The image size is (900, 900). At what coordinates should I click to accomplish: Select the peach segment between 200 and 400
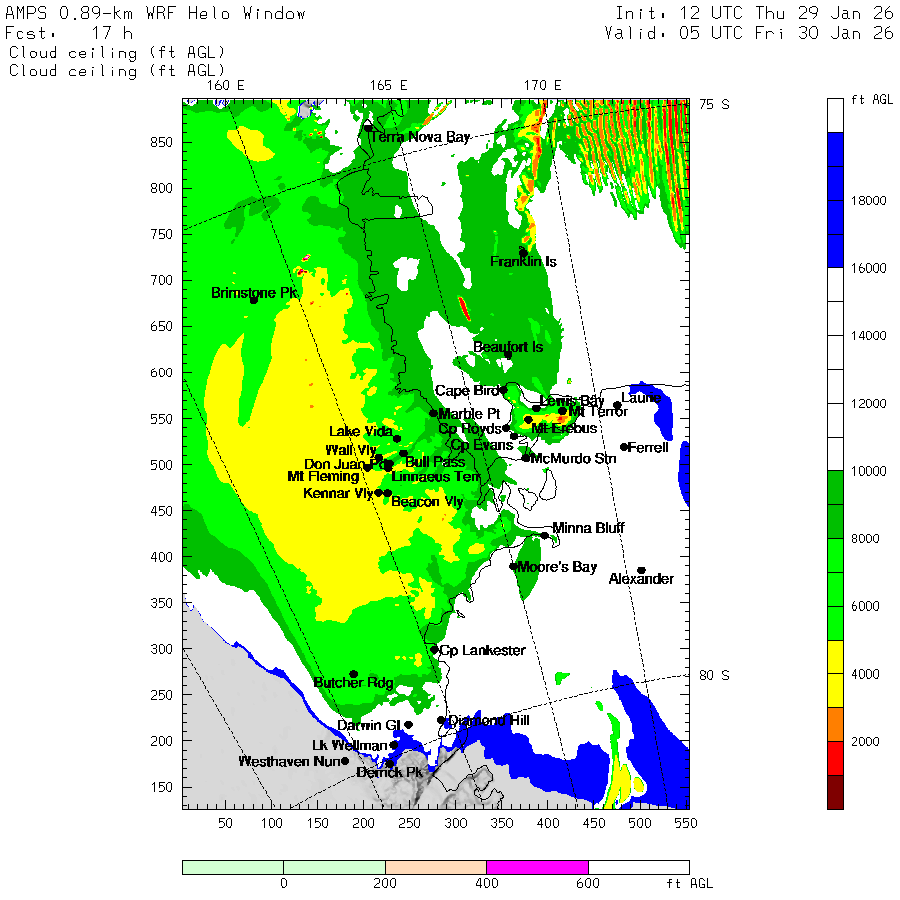[x=436, y=867]
